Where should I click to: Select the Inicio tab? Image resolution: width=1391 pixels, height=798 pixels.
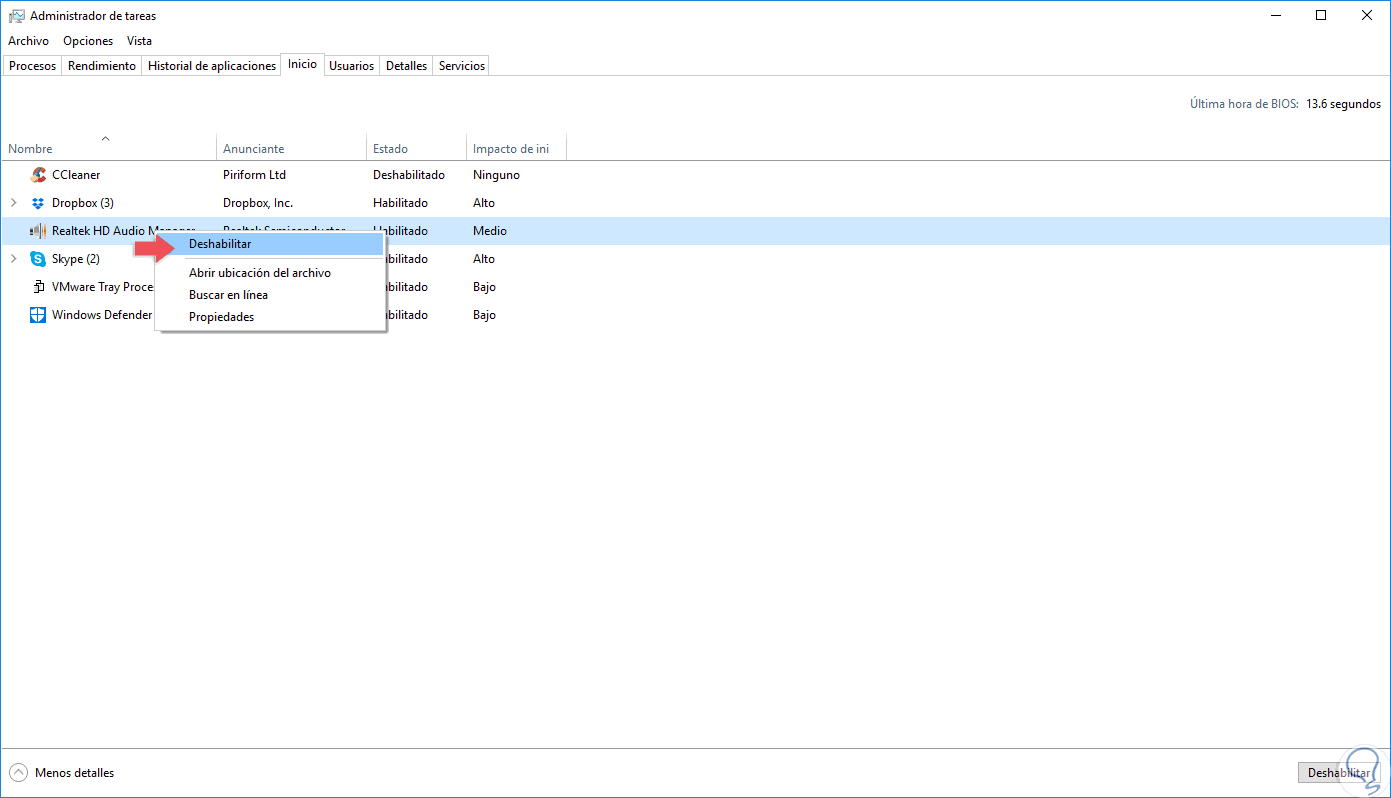coord(302,64)
